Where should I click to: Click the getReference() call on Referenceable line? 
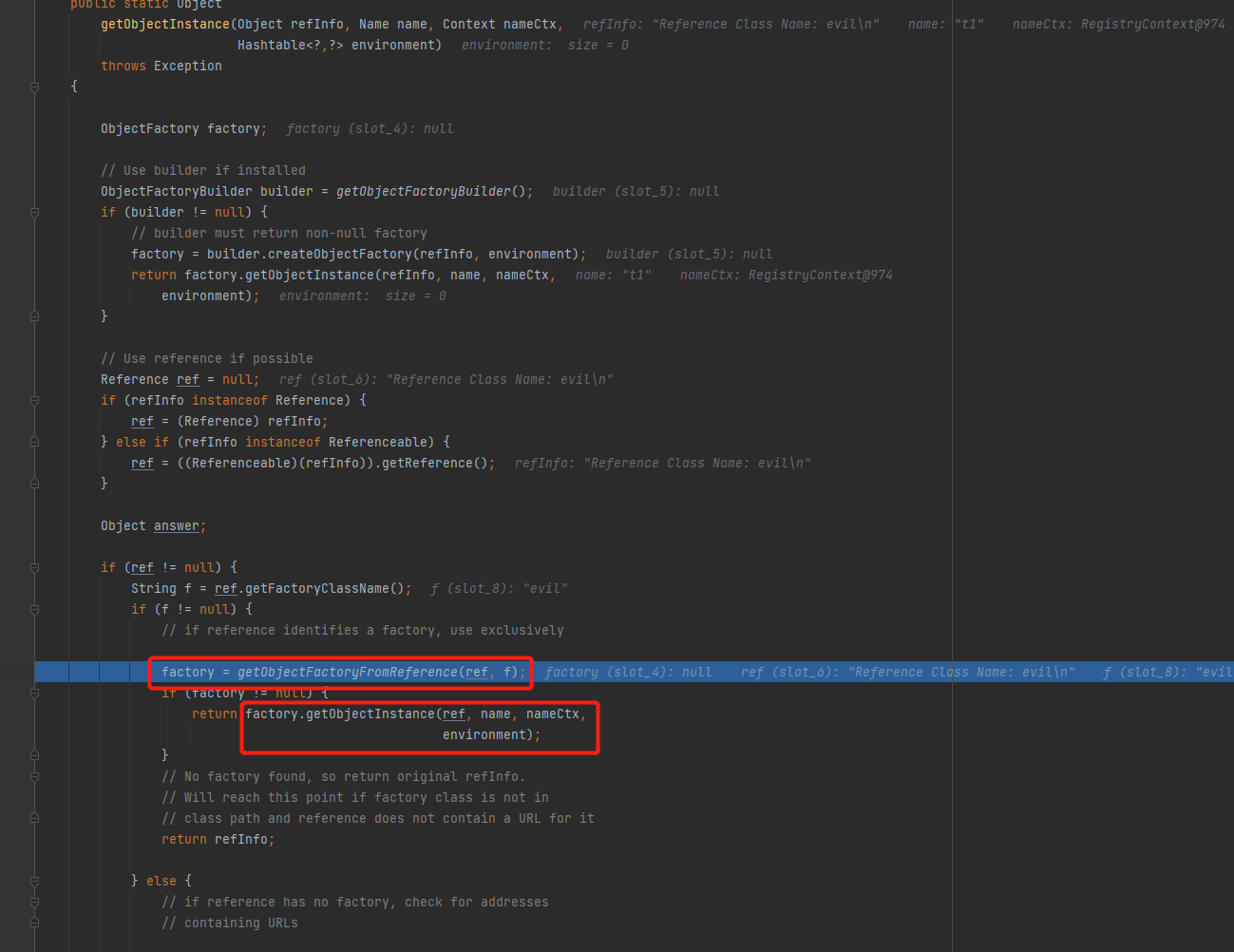click(x=434, y=463)
